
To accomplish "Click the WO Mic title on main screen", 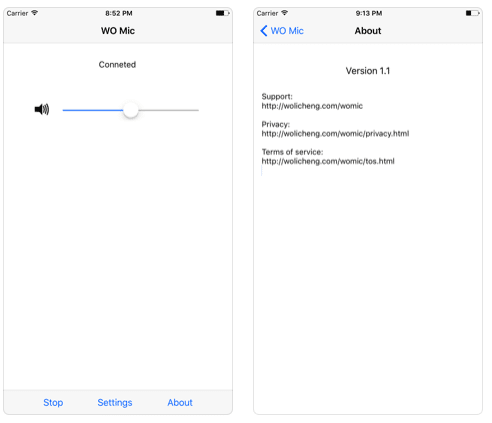I will click(x=118, y=31).
